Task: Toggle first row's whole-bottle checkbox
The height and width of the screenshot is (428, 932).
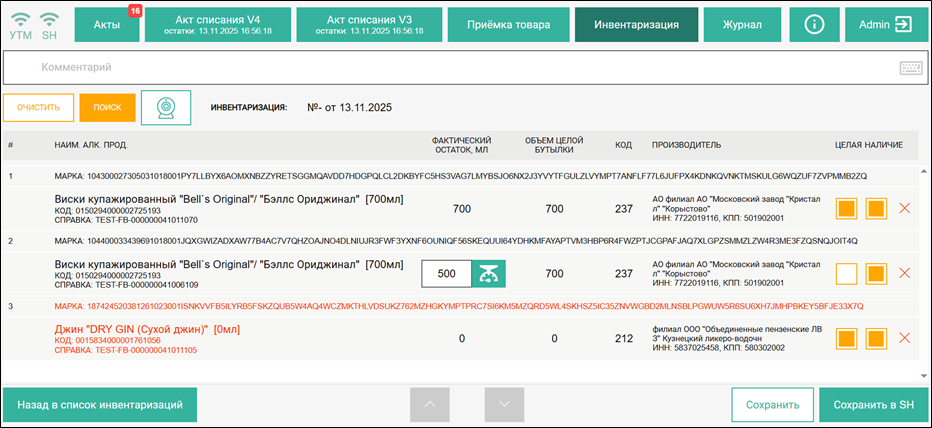Action: point(846,208)
